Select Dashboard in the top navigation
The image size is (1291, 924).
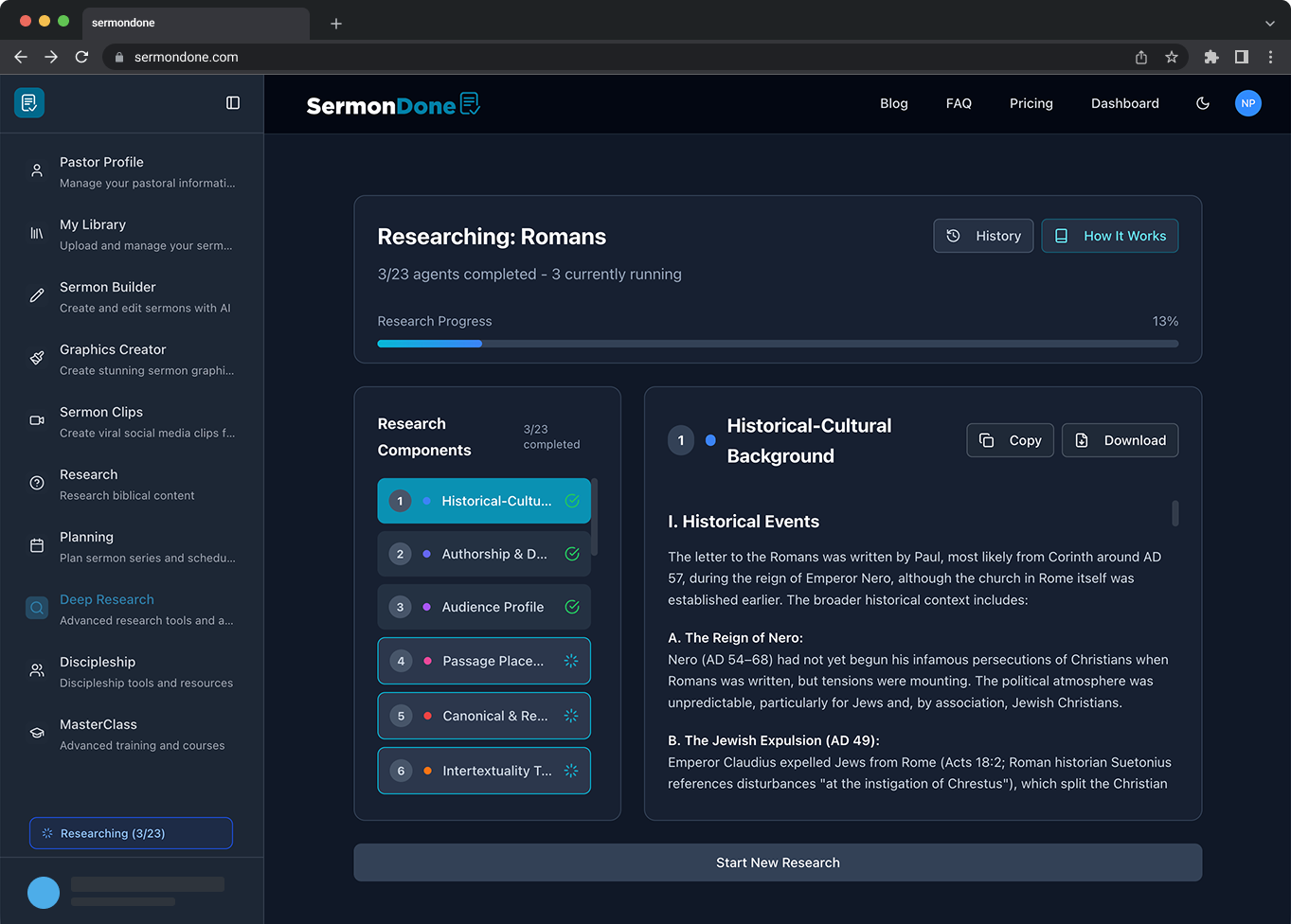1124,103
